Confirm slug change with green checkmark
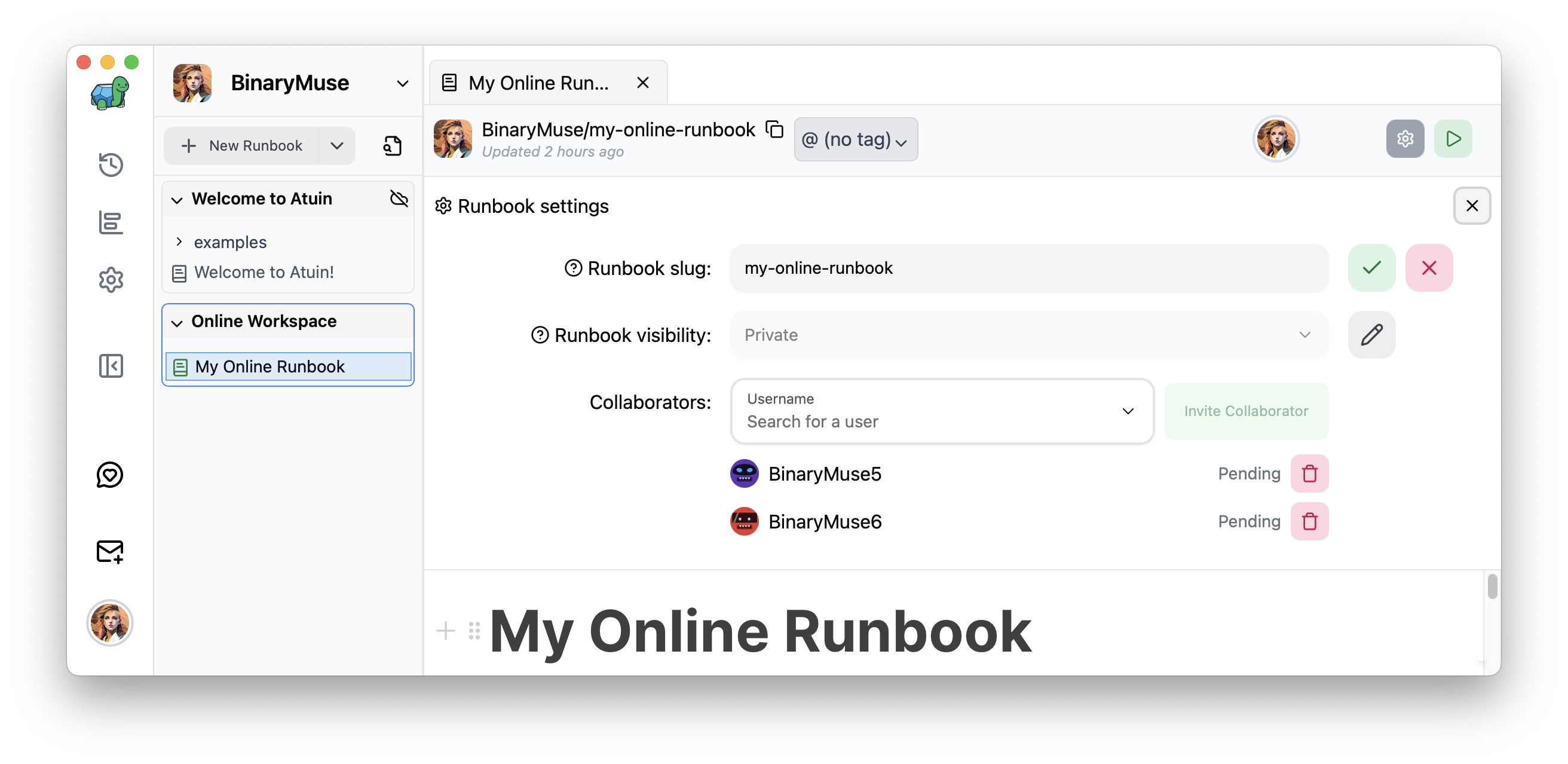 point(1371,268)
